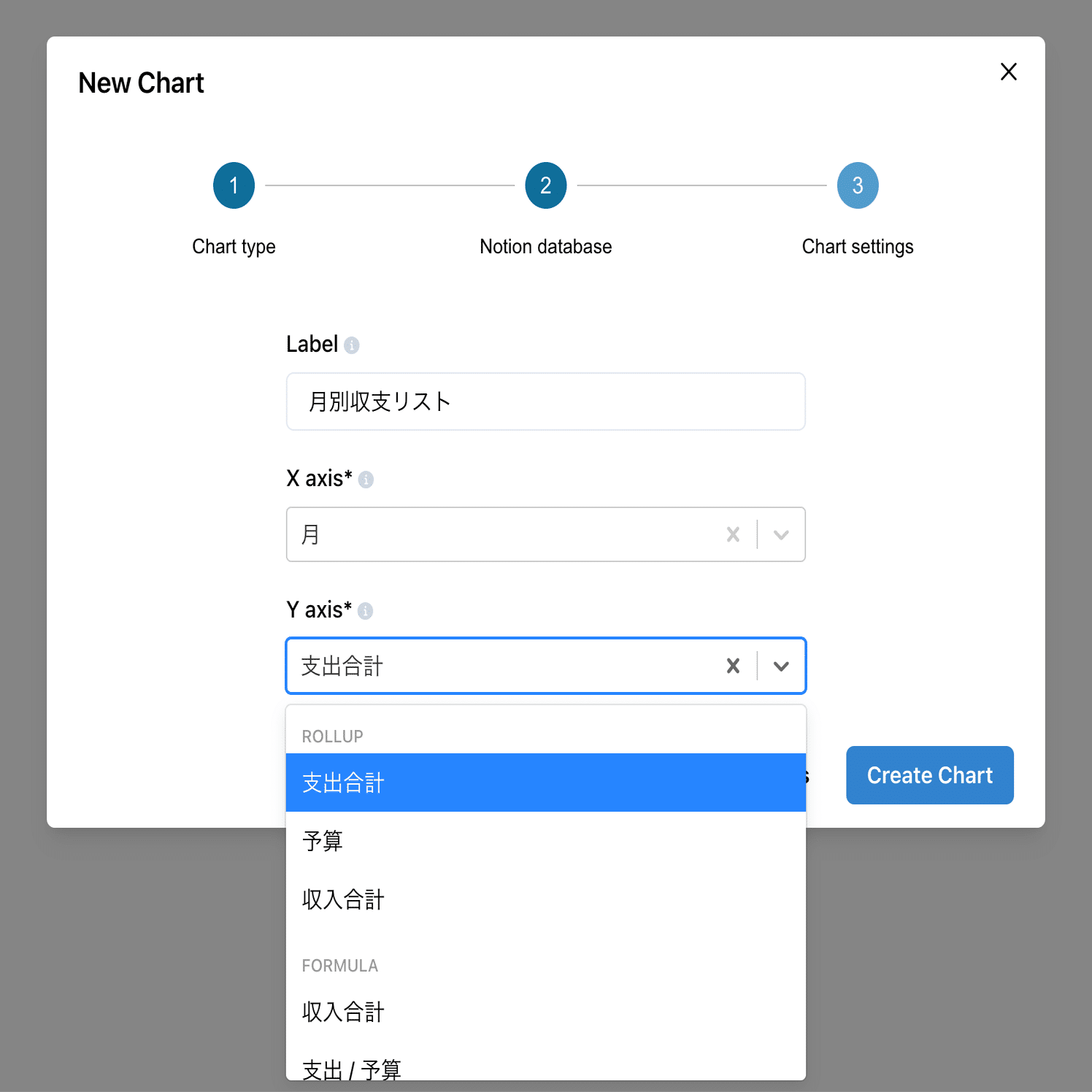Click the Y axis selection field

point(546,666)
